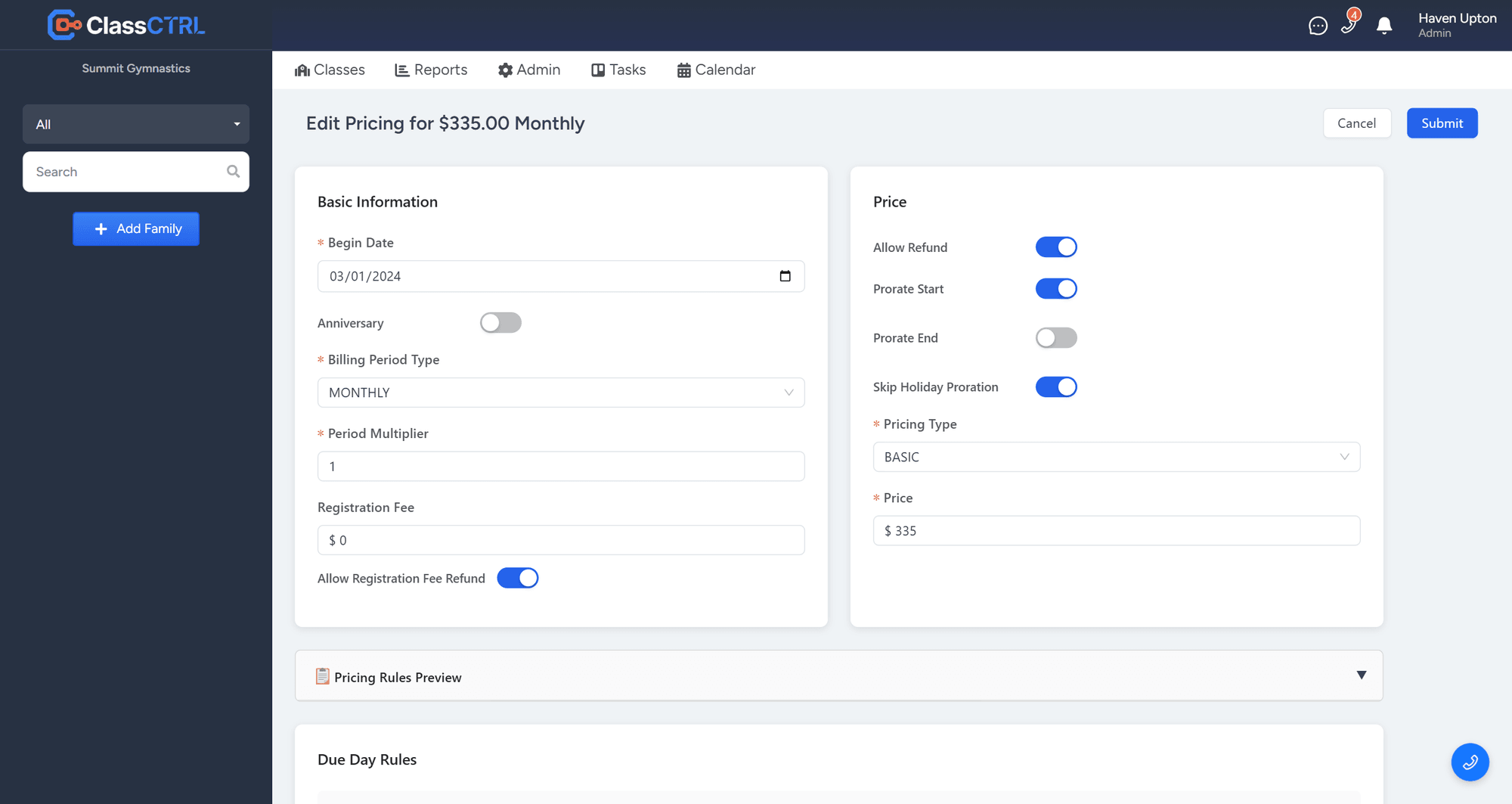Click Add Family button
Image resolution: width=1512 pixels, height=804 pixels.
point(136,228)
